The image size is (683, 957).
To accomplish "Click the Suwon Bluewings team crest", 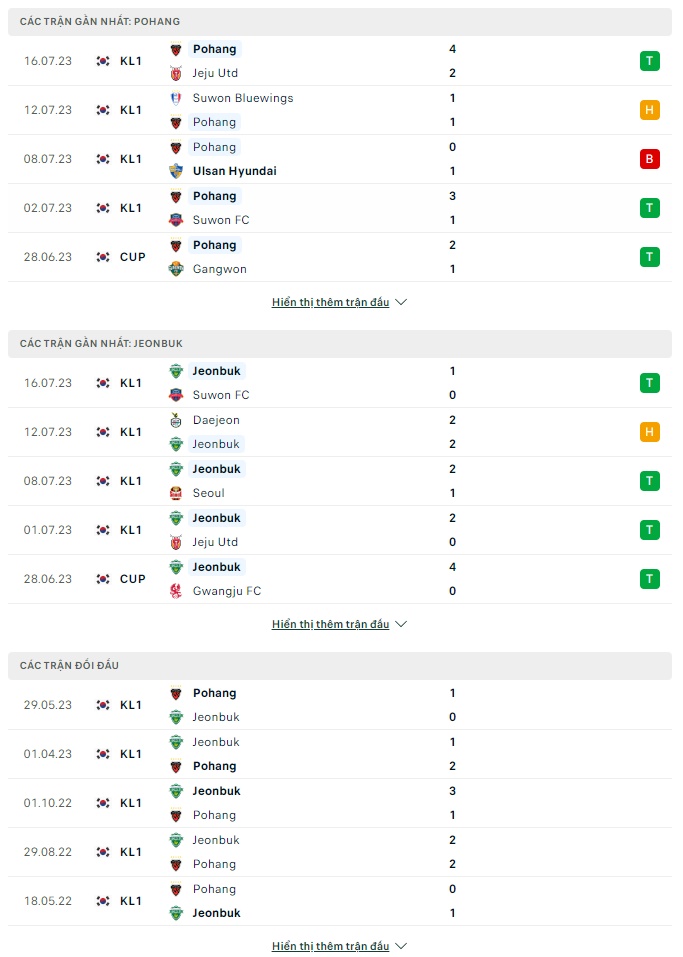I will pyautogui.click(x=177, y=98).
